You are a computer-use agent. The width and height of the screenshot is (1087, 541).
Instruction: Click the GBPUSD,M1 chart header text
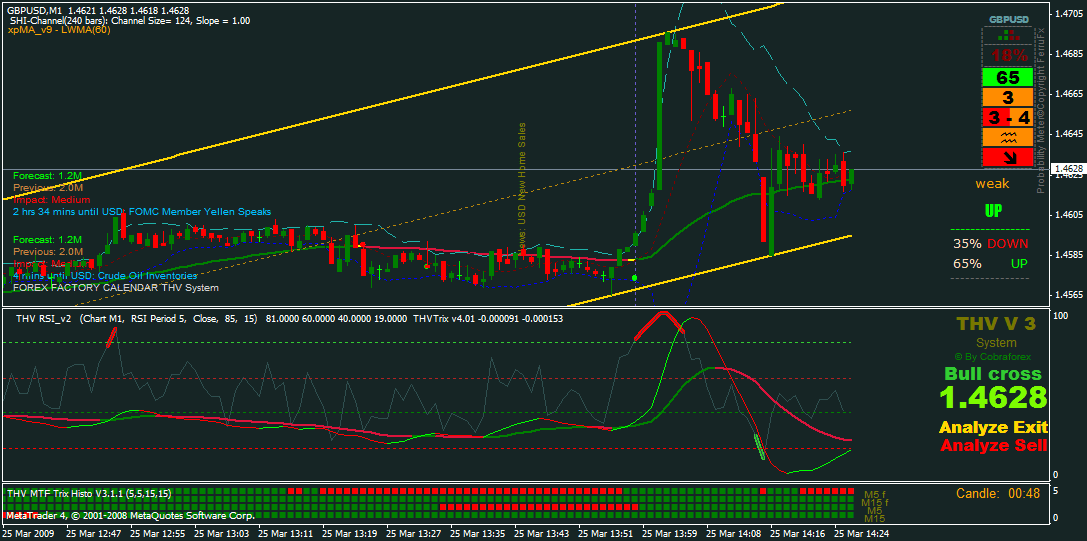pyautogui.click(x=98, y=10)
